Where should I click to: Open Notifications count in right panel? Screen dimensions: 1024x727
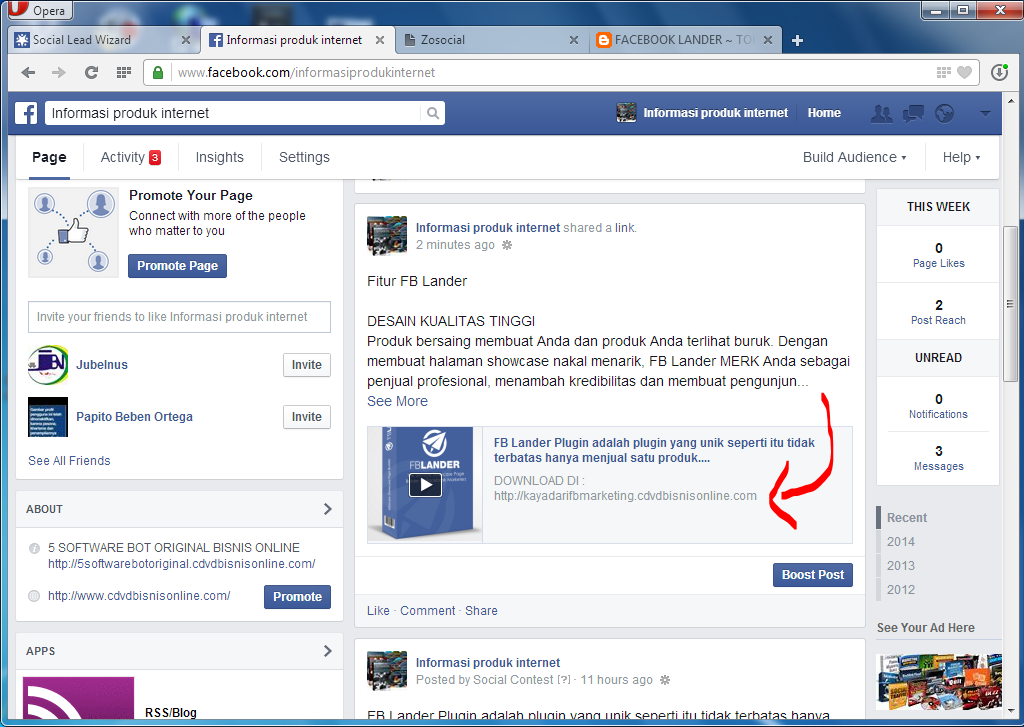[938, 406]
